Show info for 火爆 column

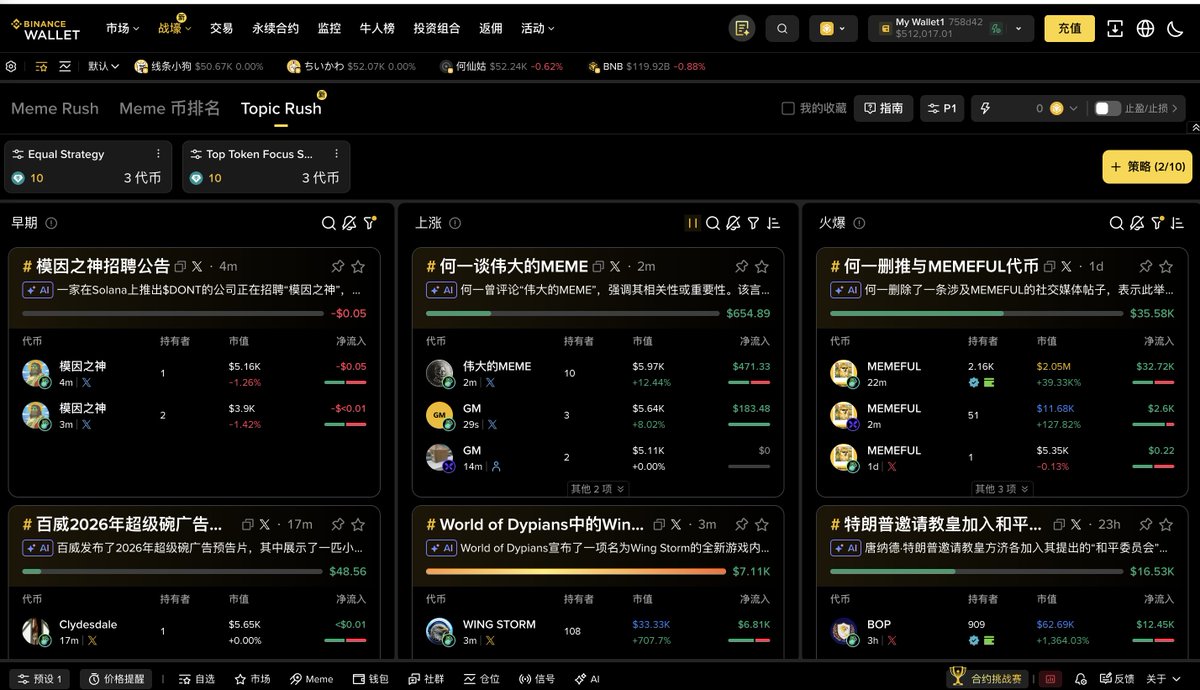859,223
